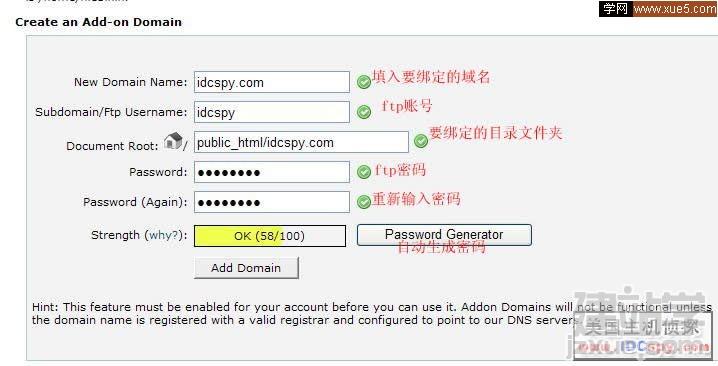Focus the New Domain Name input box
718x366 pixels.
272,82
